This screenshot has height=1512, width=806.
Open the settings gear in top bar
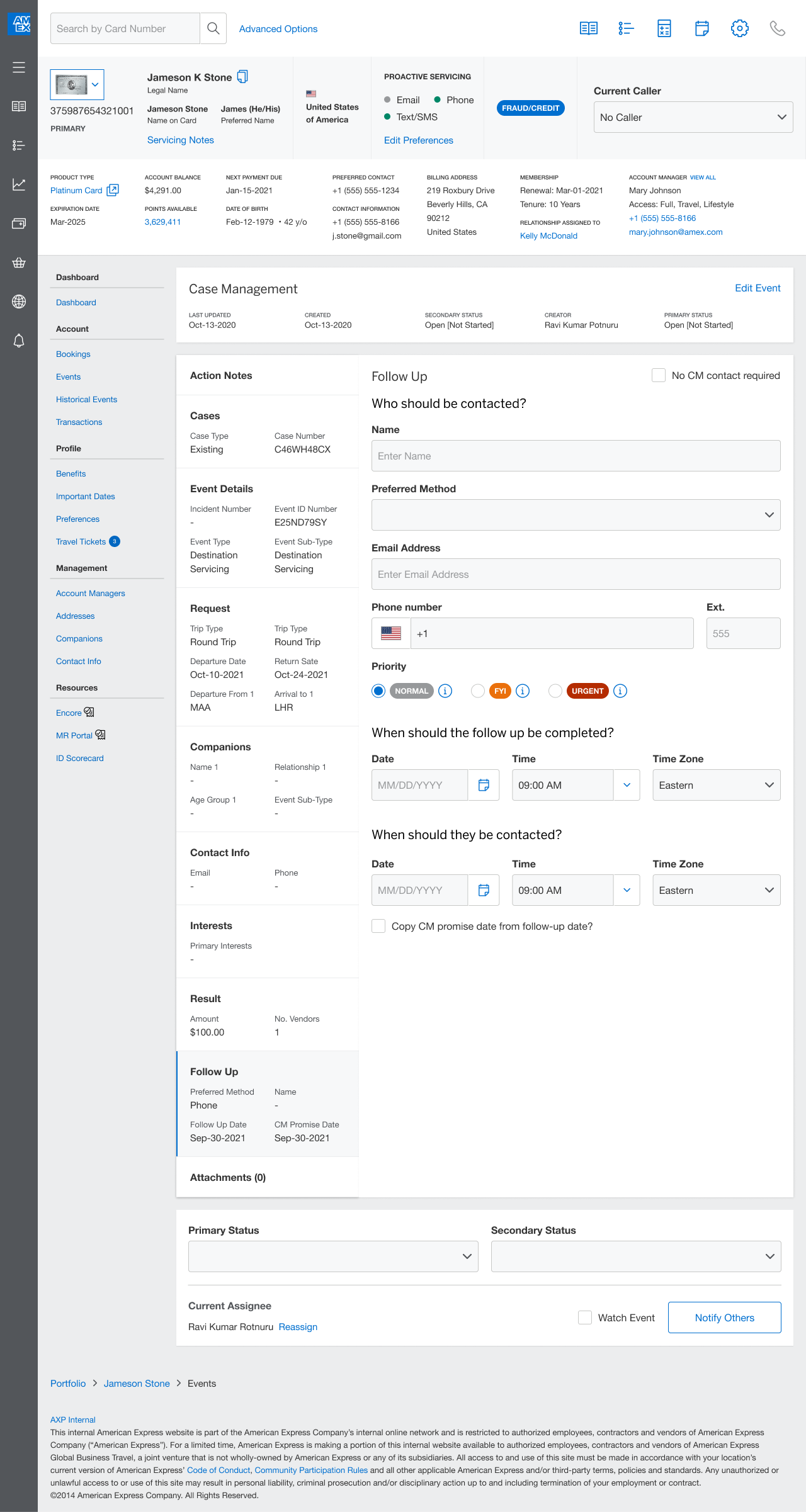point(739,28)
